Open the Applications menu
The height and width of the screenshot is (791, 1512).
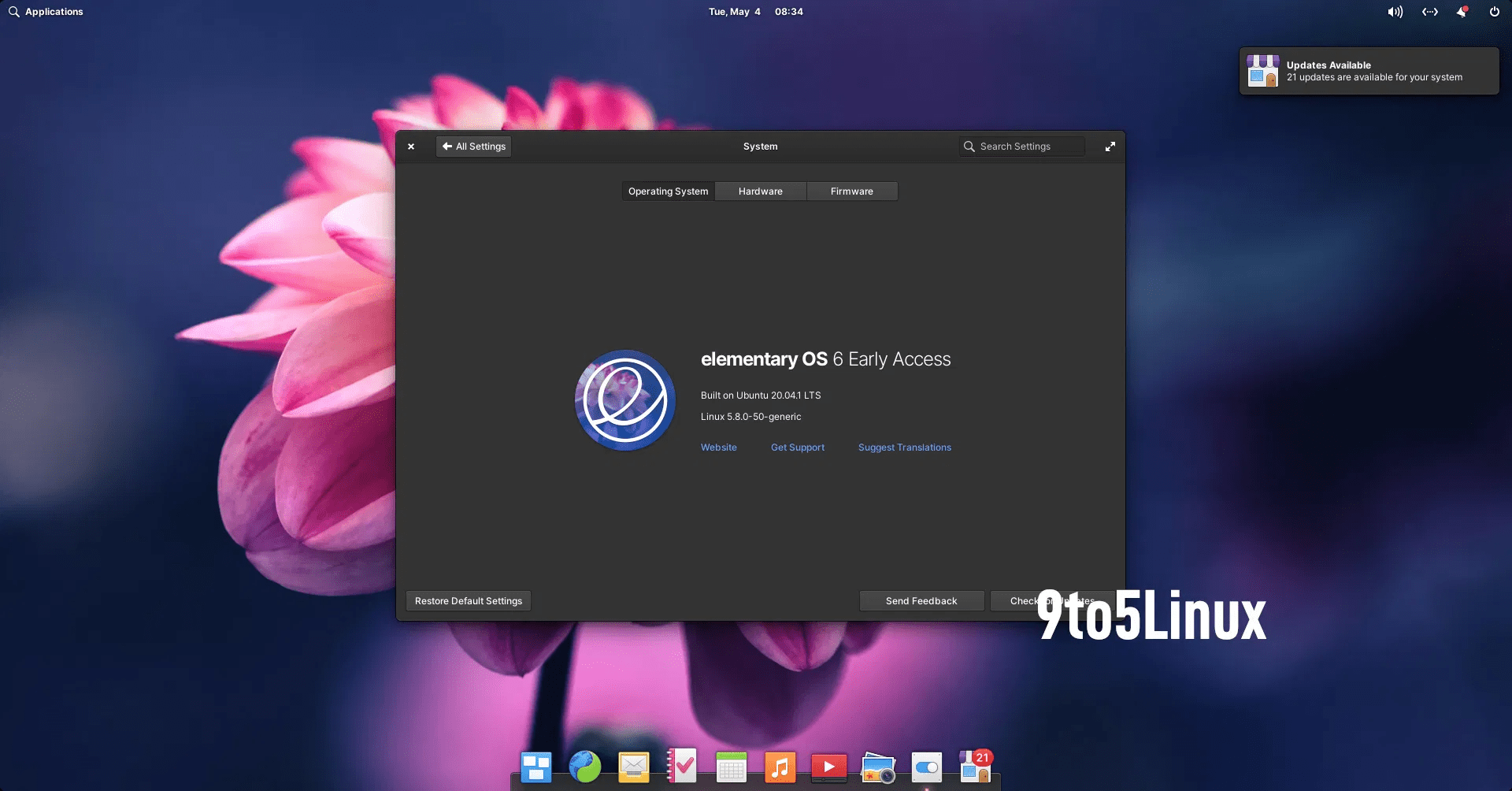pyautogui.click(x=46, y=12)
